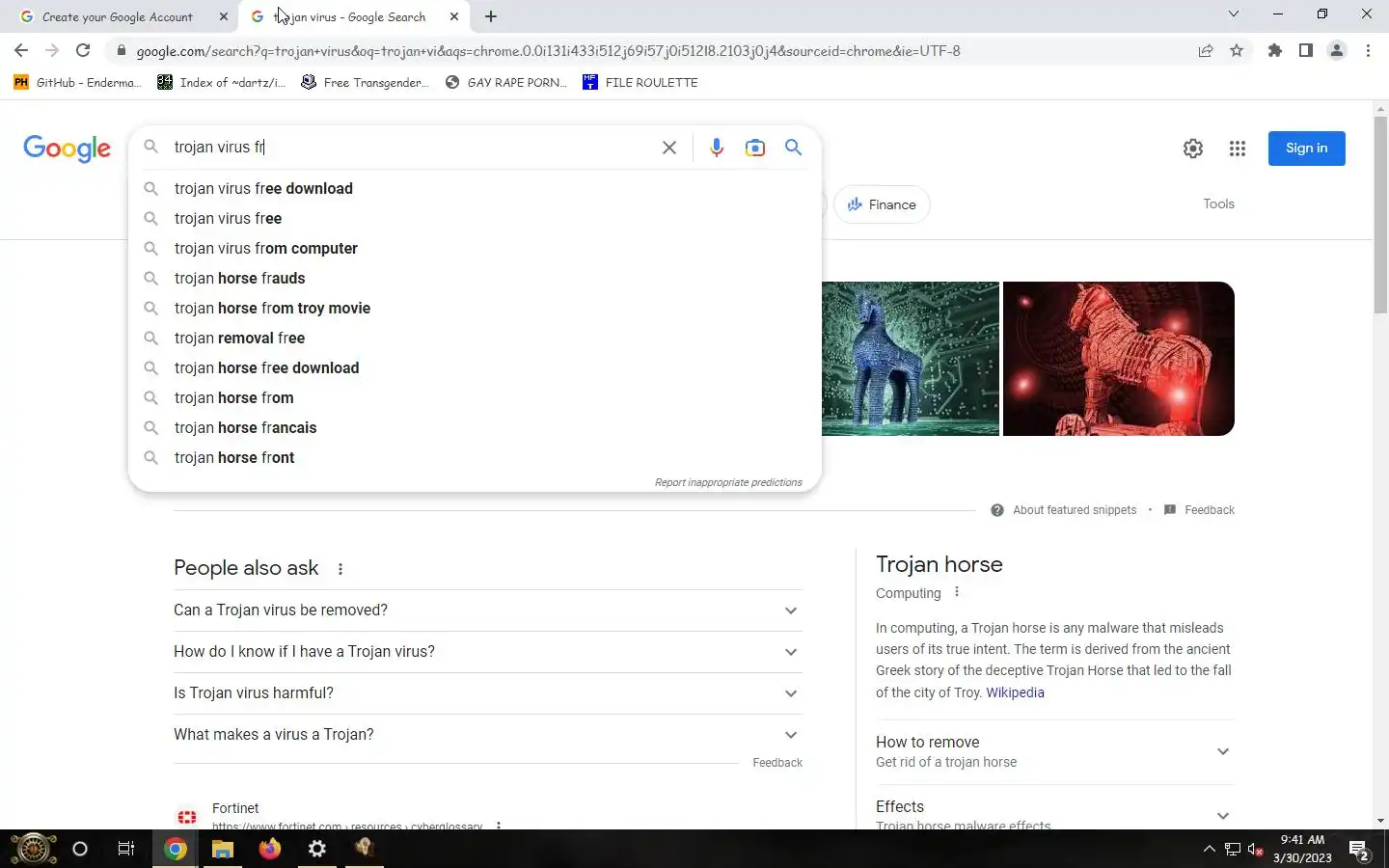
Task: Choose suggestion trojan virus from computer
Action: (475, 249)
